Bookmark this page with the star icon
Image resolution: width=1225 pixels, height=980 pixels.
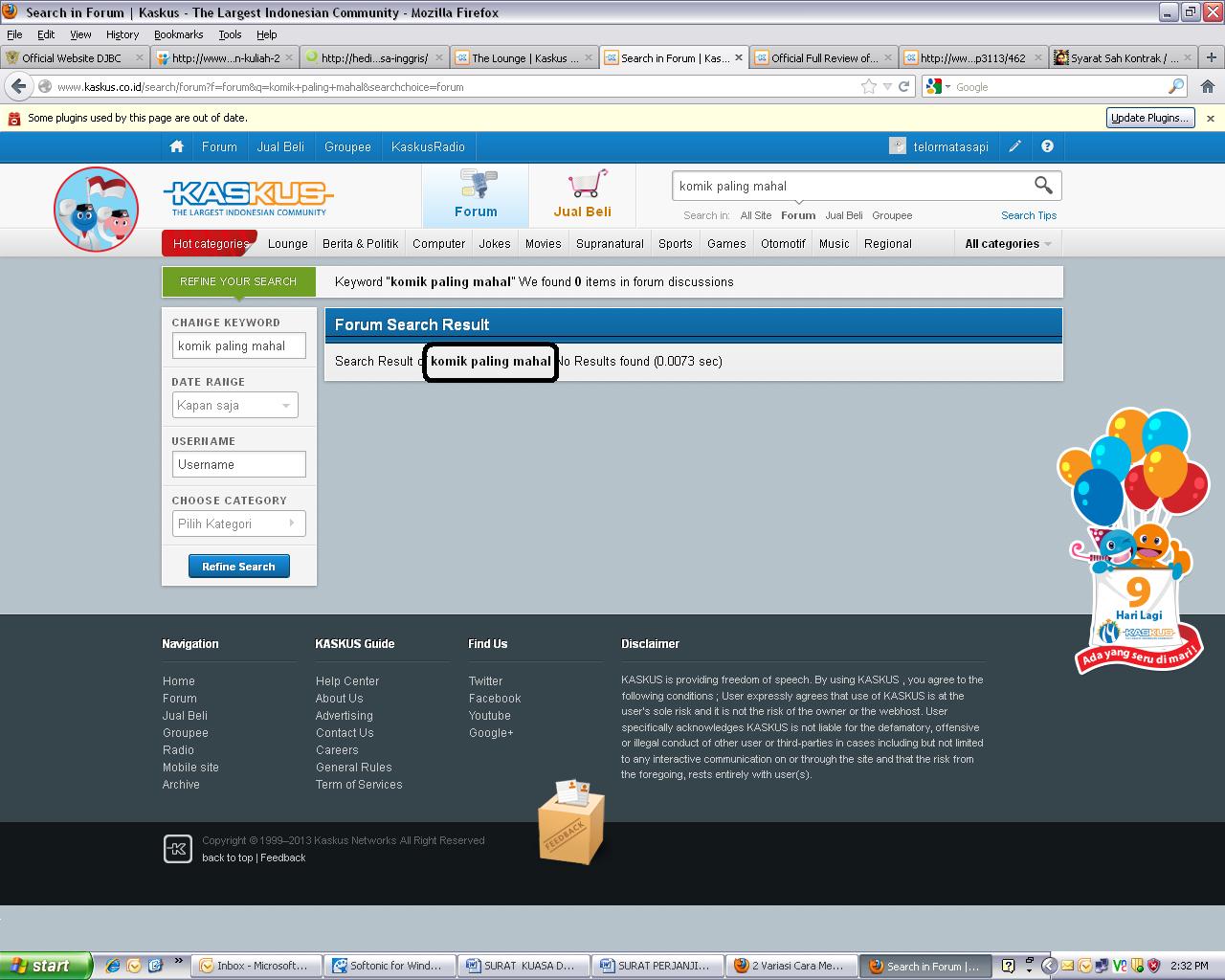[x=869, y=86]
